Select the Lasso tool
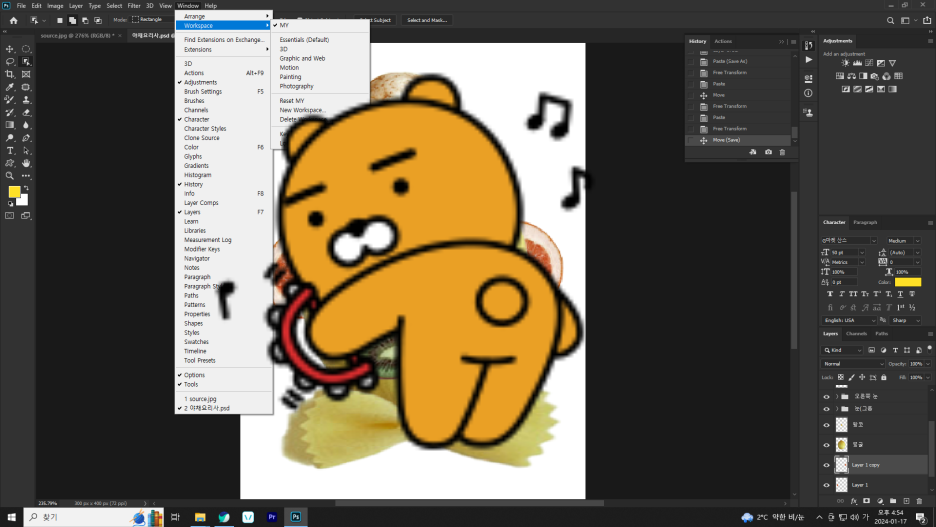The width and height of the screenshot is (936, 527). point(10,61)
